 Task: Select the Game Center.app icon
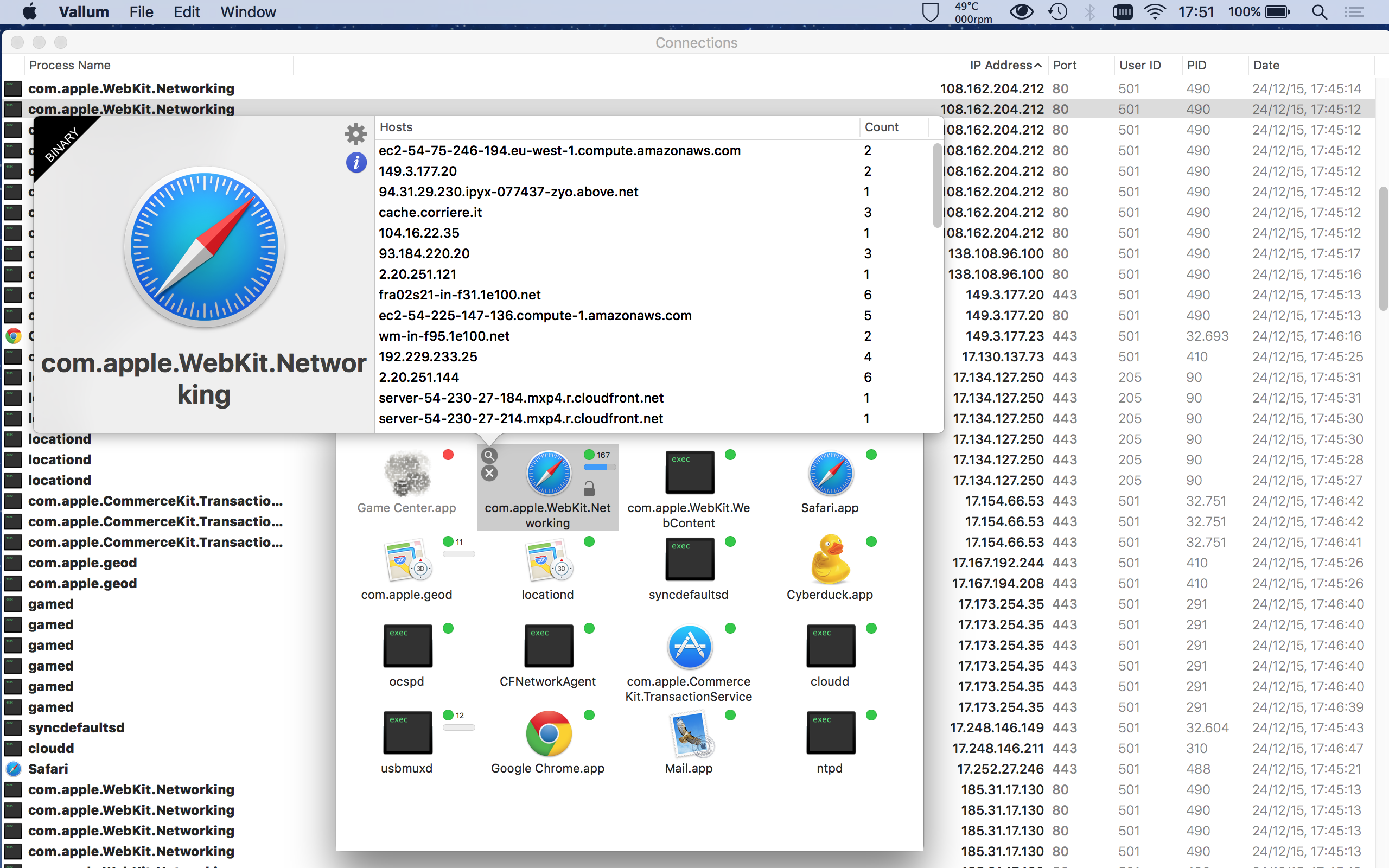(x=407, y=473)
